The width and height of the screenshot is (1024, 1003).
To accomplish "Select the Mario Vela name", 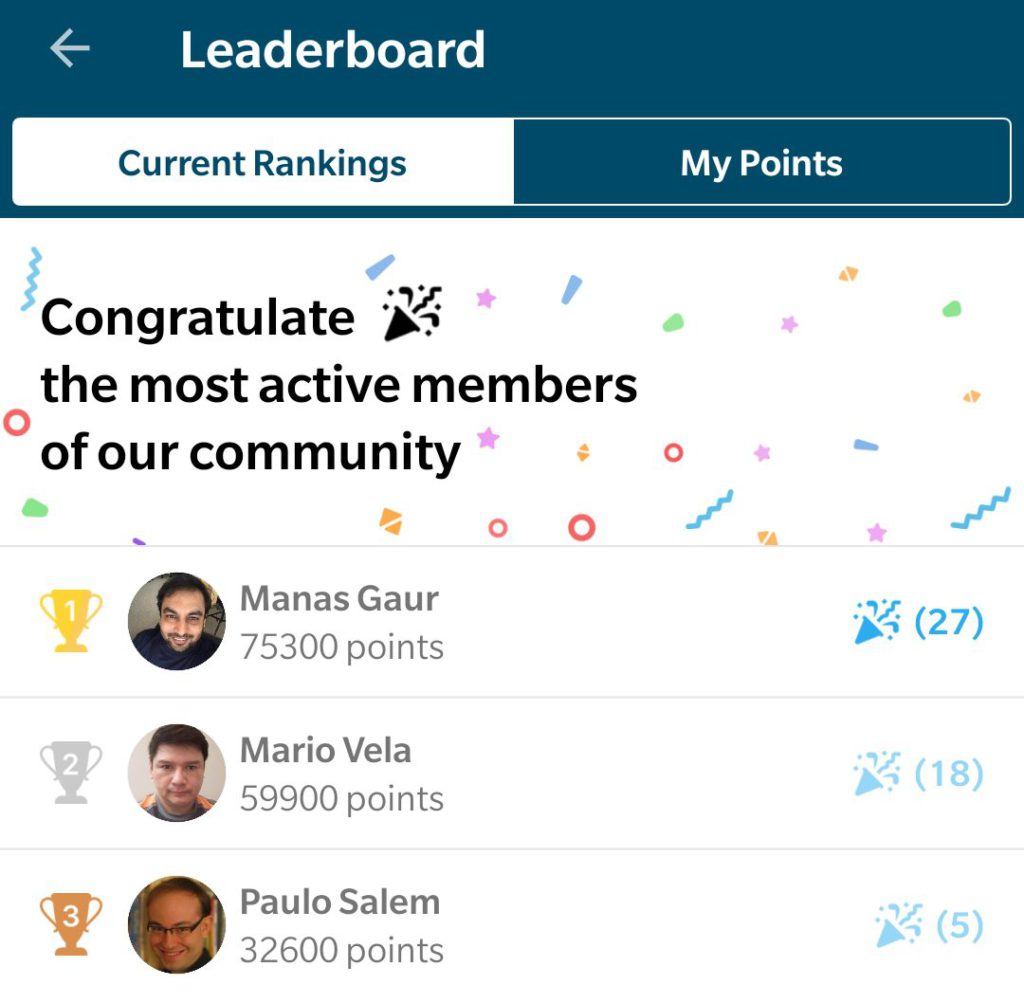I will coord(325,750).
